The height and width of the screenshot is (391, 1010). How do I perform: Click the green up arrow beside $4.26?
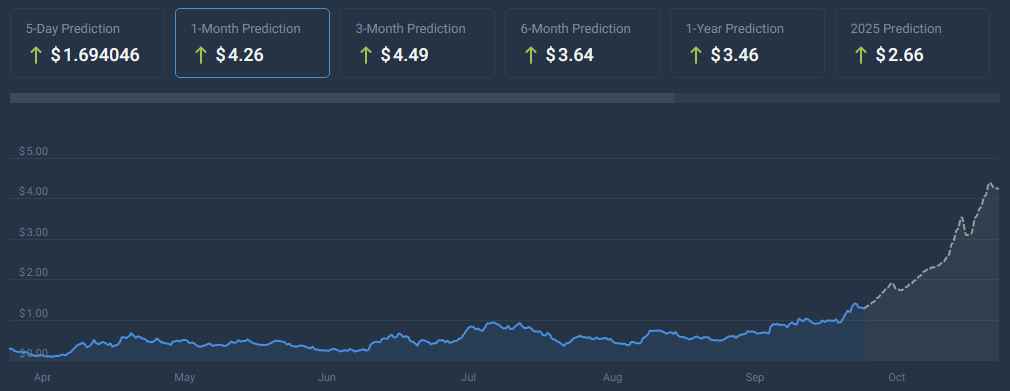[x=200, y=55]
